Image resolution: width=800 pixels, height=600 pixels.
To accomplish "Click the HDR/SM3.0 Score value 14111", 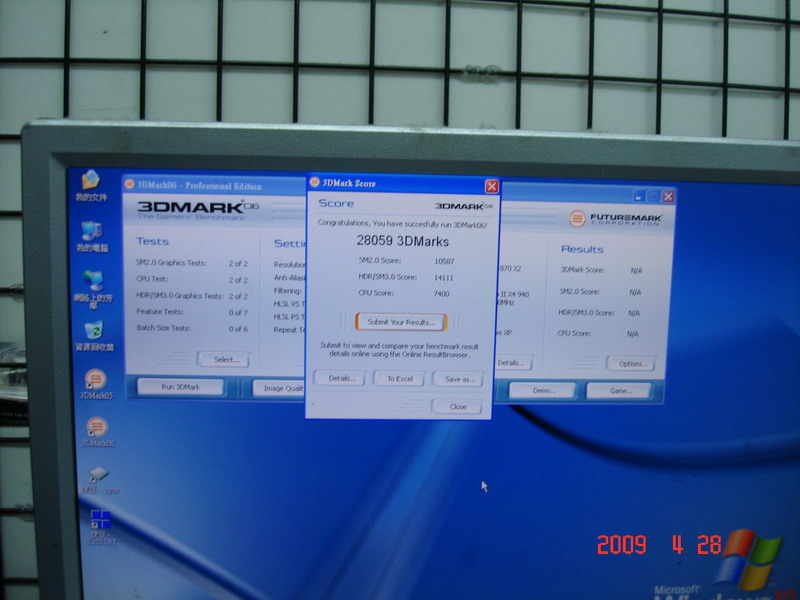I will (x=443, y=278).
